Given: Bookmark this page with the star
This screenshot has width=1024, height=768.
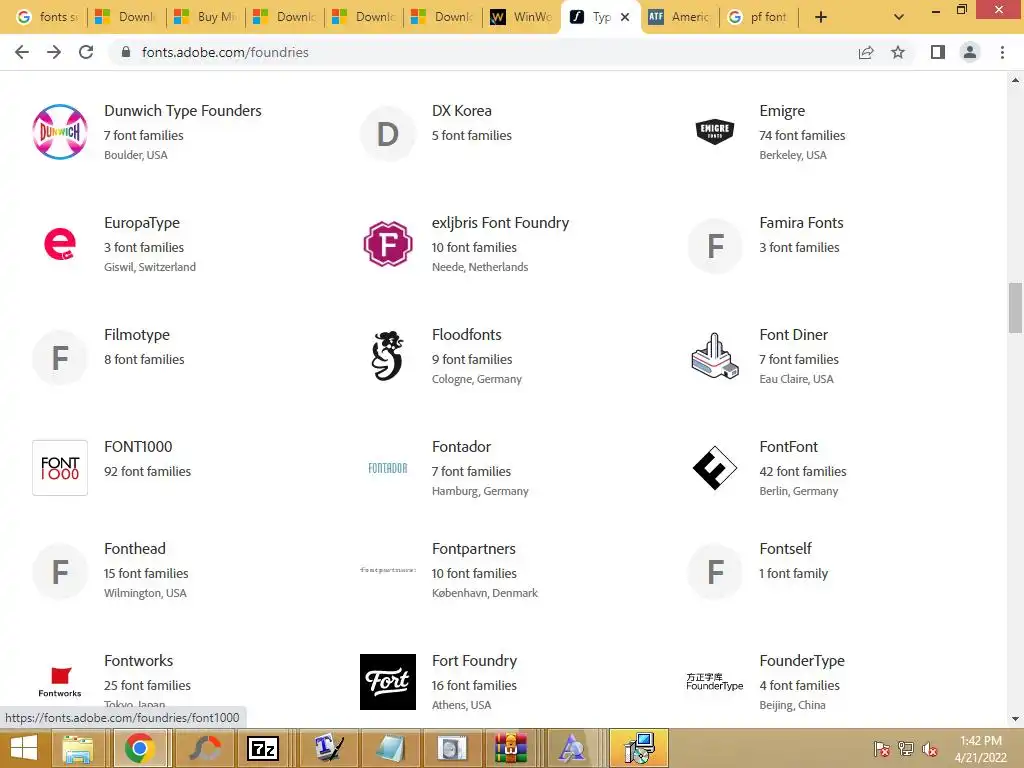Looking at the screenshot, I should [898, 52].
